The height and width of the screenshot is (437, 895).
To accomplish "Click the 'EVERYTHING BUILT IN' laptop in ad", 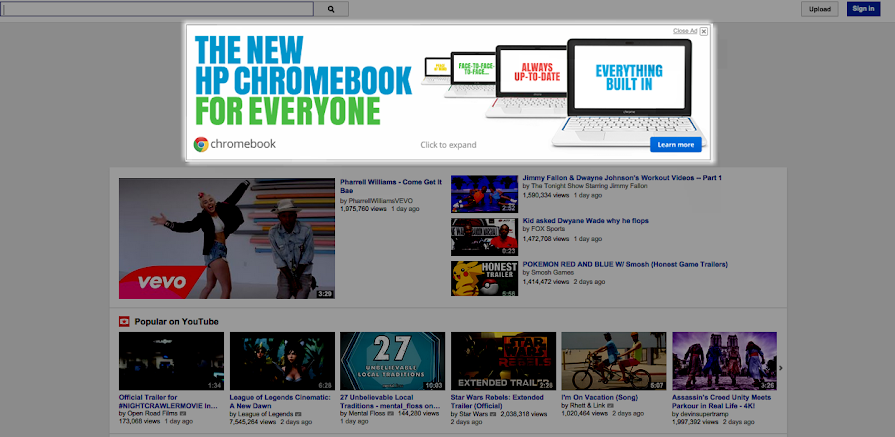I will click(x=629, y=91).
